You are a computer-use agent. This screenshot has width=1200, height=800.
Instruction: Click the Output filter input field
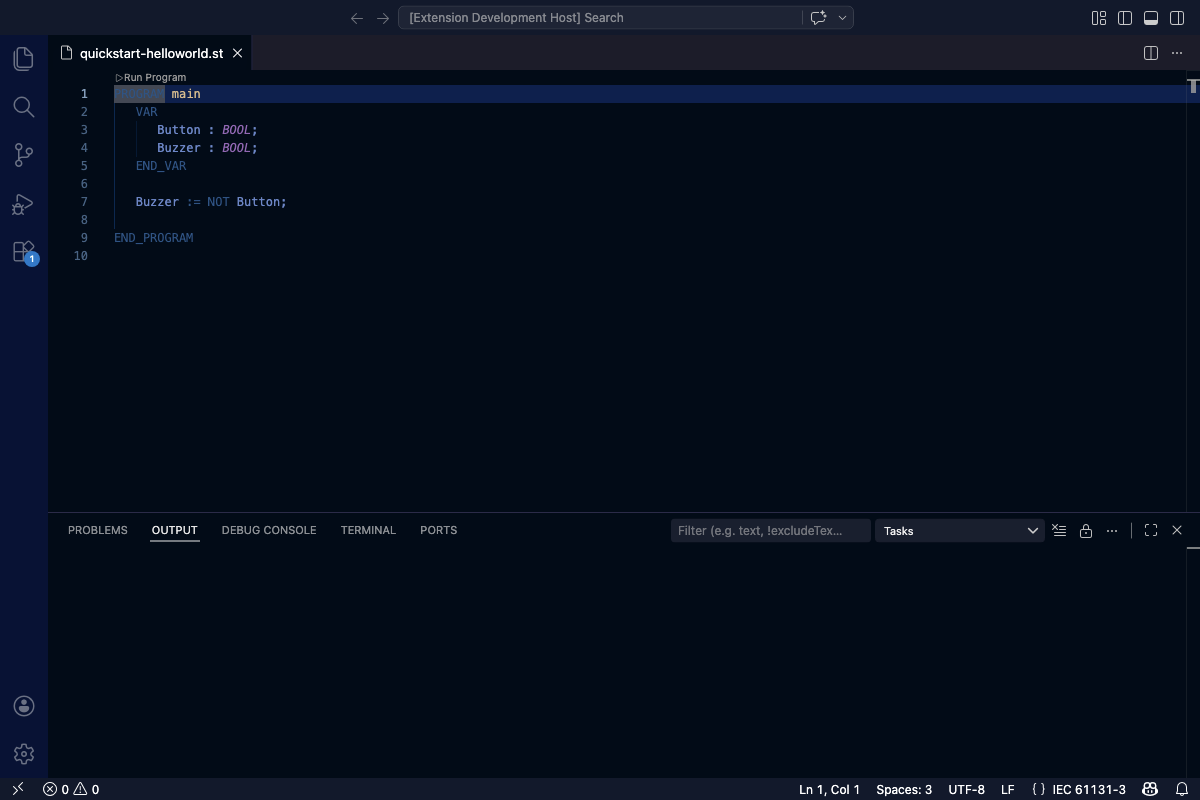pyautogui.click(x=770, y=530)
